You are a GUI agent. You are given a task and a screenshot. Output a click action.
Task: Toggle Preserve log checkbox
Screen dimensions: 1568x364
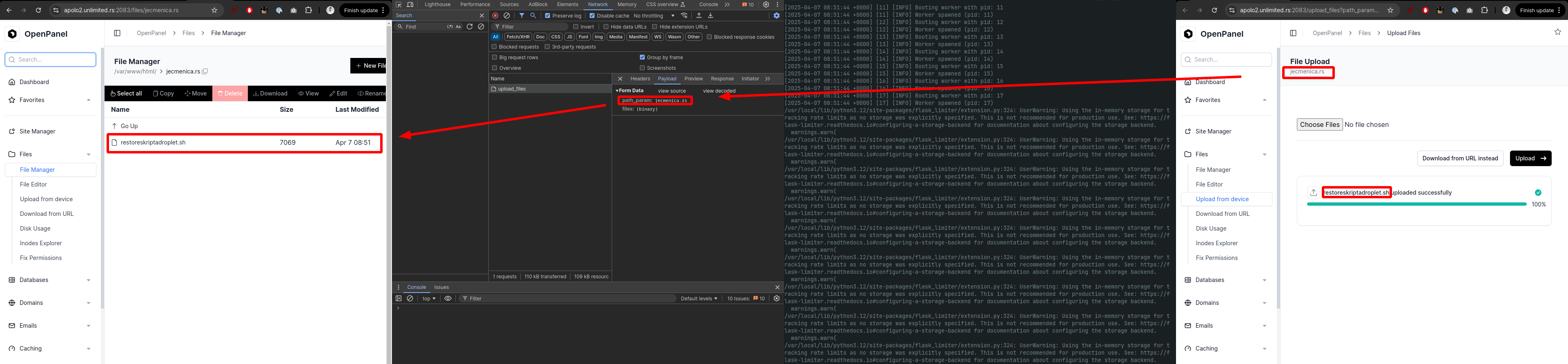pyautogui.click(x=548, y=16)
